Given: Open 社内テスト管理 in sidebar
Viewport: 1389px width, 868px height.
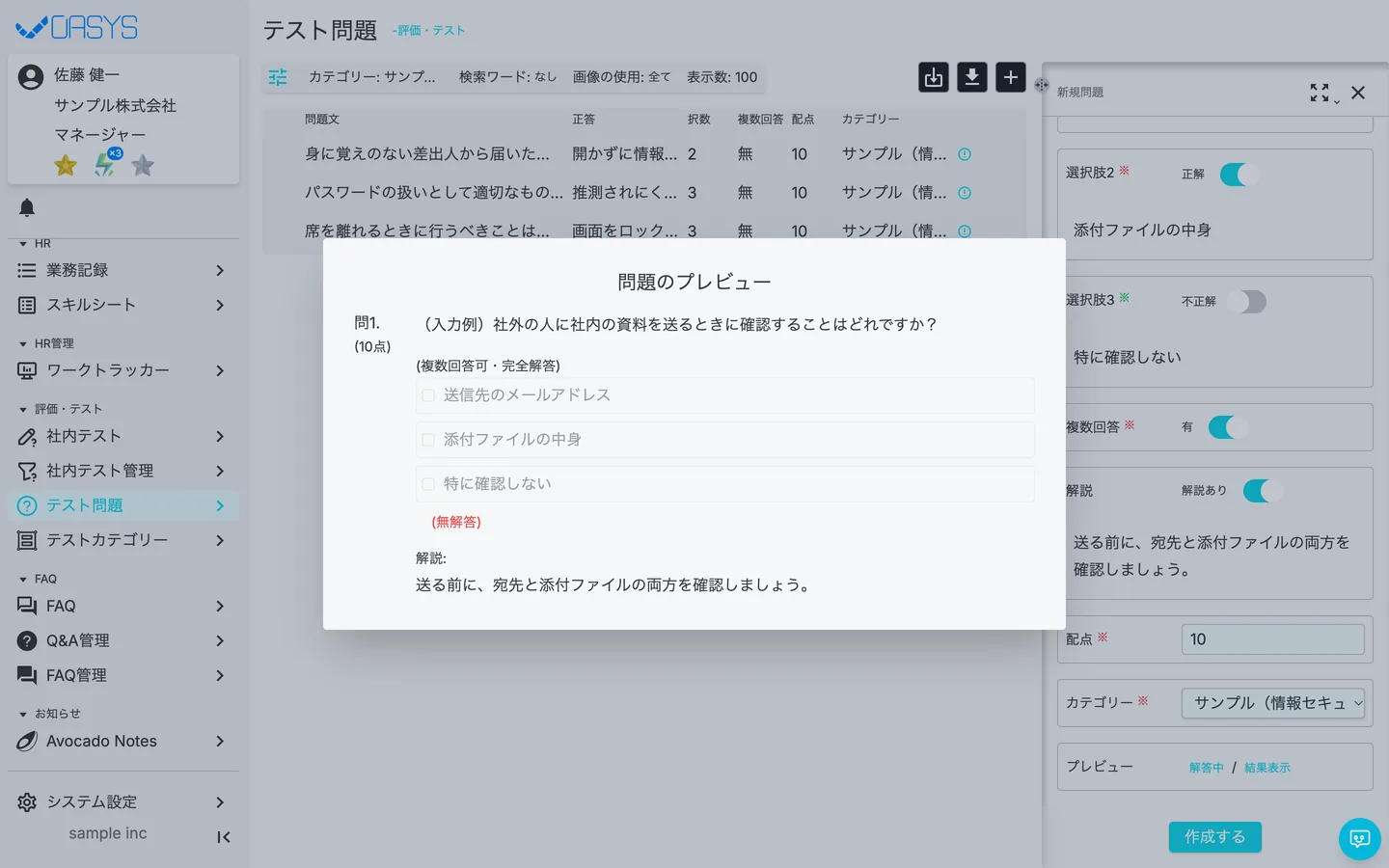Looking at the screenshot, I should (x=123, y=471).
